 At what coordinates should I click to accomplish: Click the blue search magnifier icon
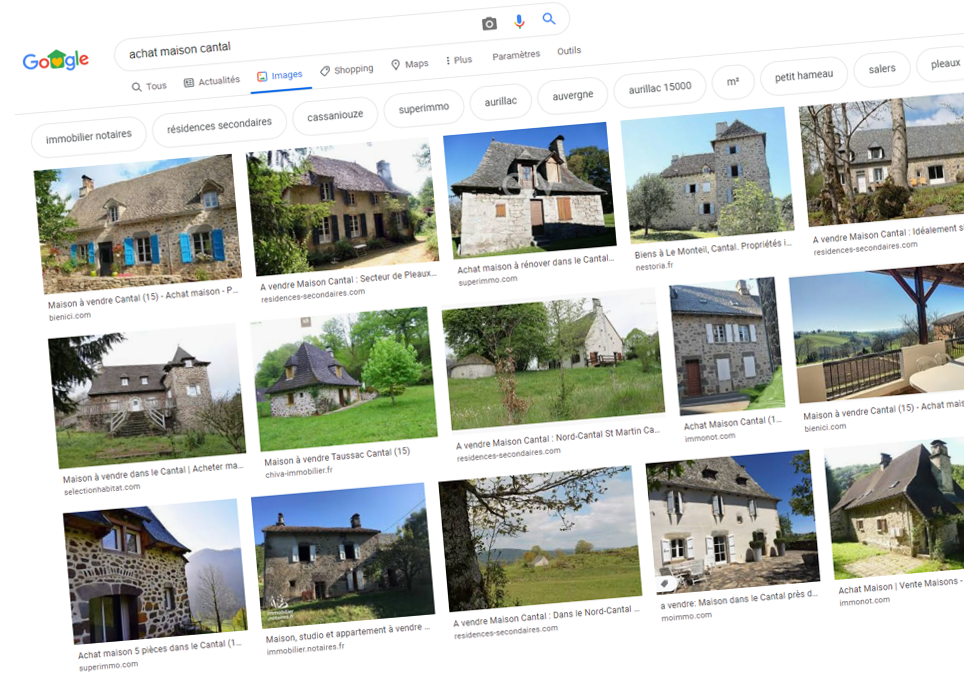(x=549, y=19)
